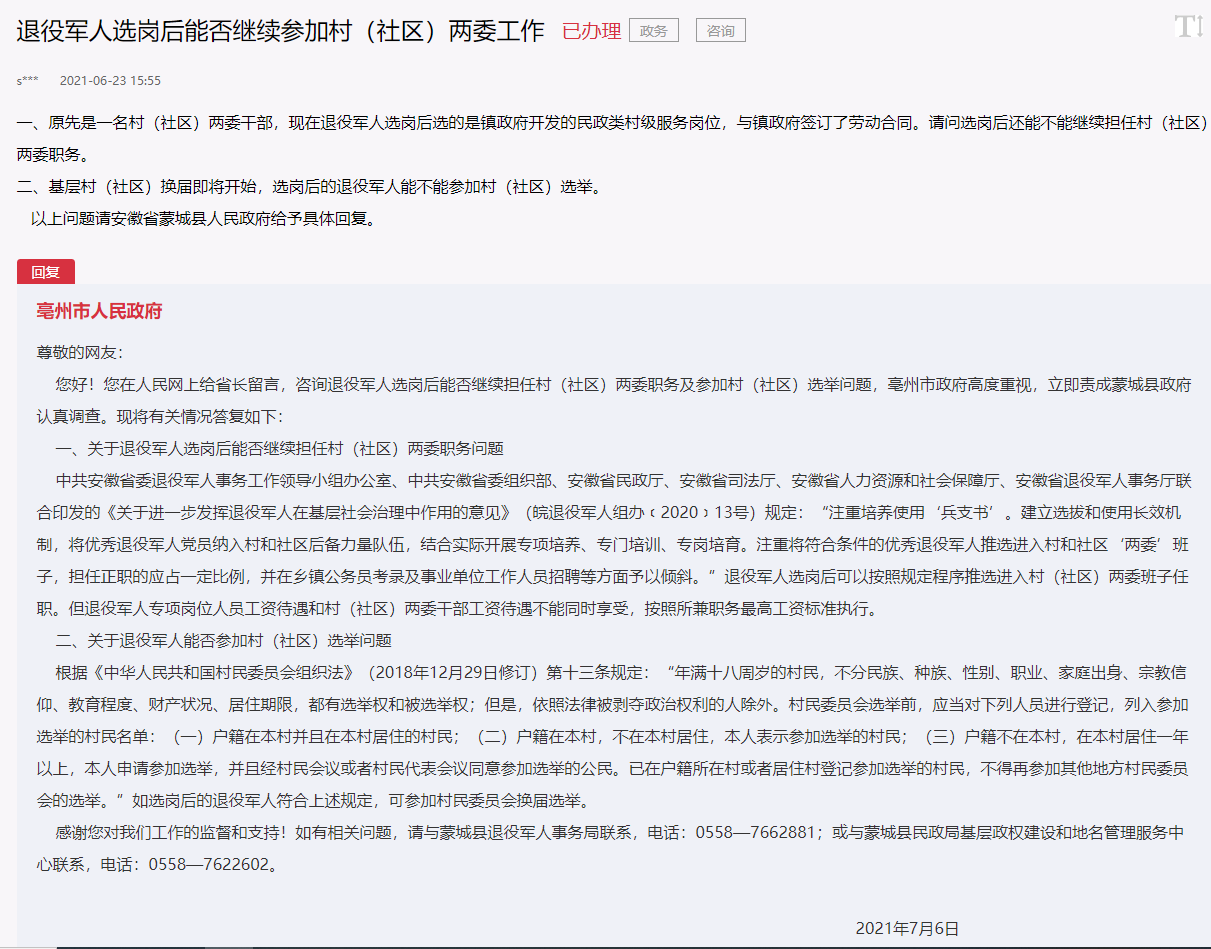Click the post timestamp 2021-06-23 15:55

110,81
